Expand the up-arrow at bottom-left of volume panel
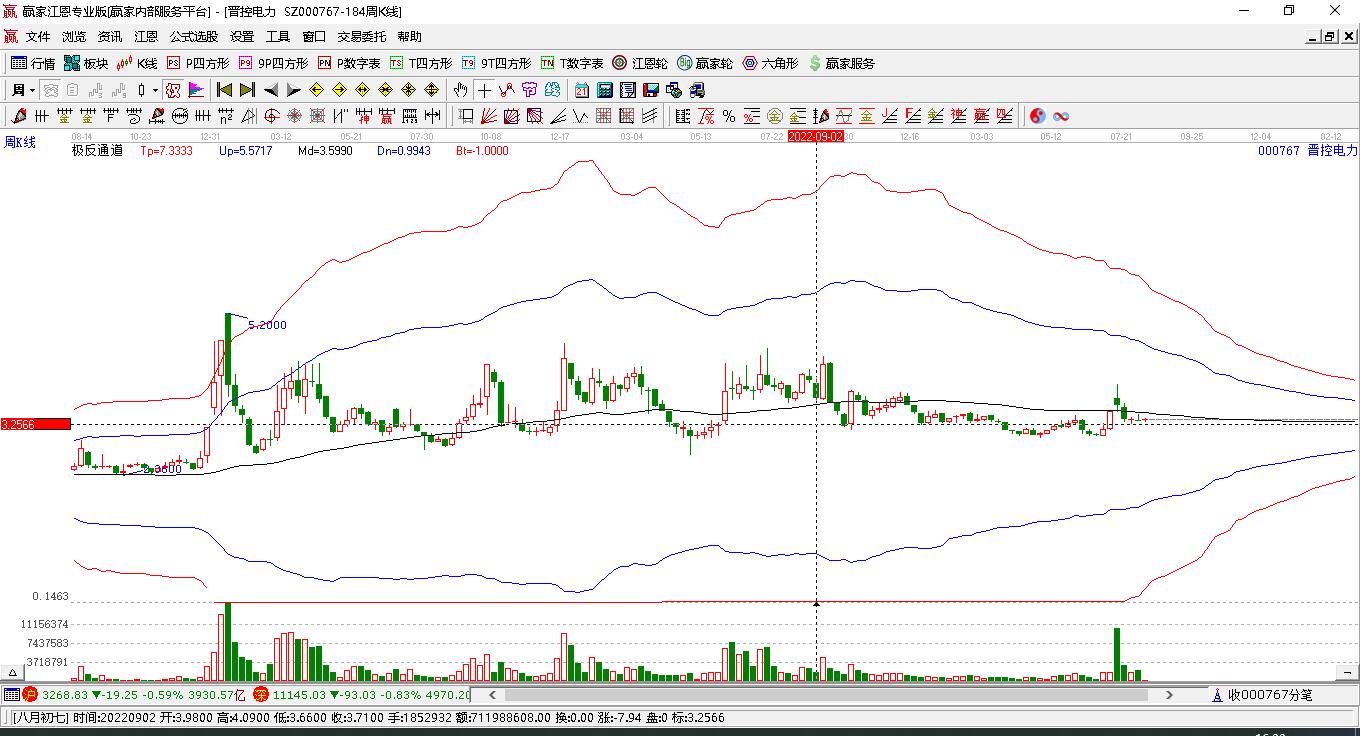1360x736 pixels. point(14,673)
